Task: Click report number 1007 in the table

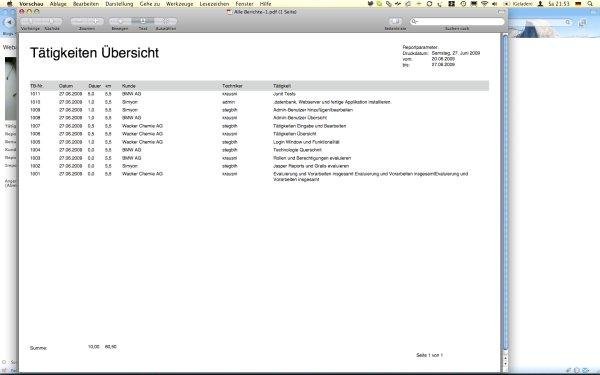Action: click(x=35, y=126)
